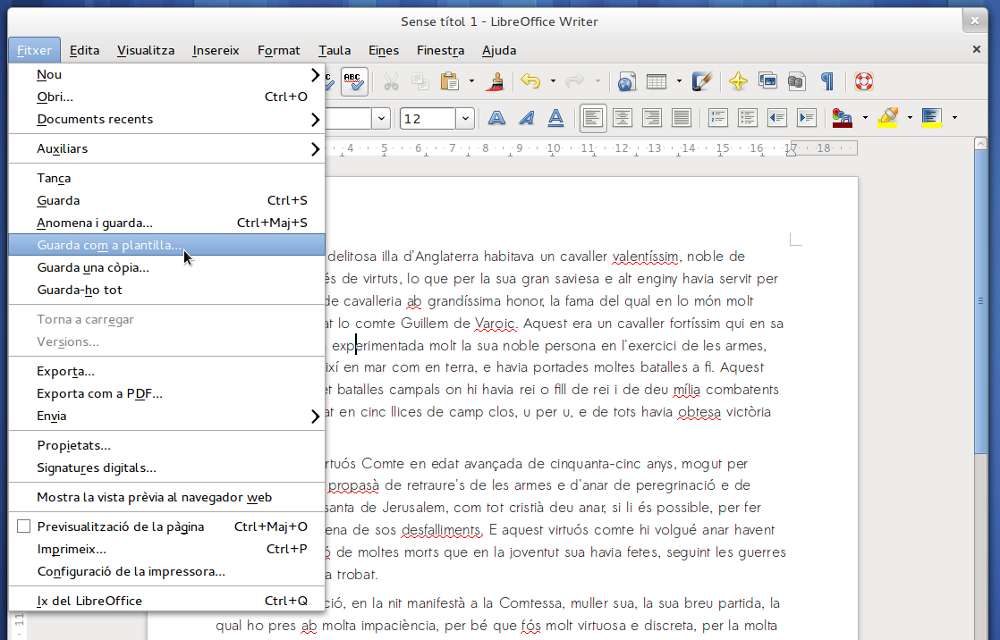Screen dimensions: 1000x640
Task: Open the Hyperlink globe icon
Action: pos(626,82)
